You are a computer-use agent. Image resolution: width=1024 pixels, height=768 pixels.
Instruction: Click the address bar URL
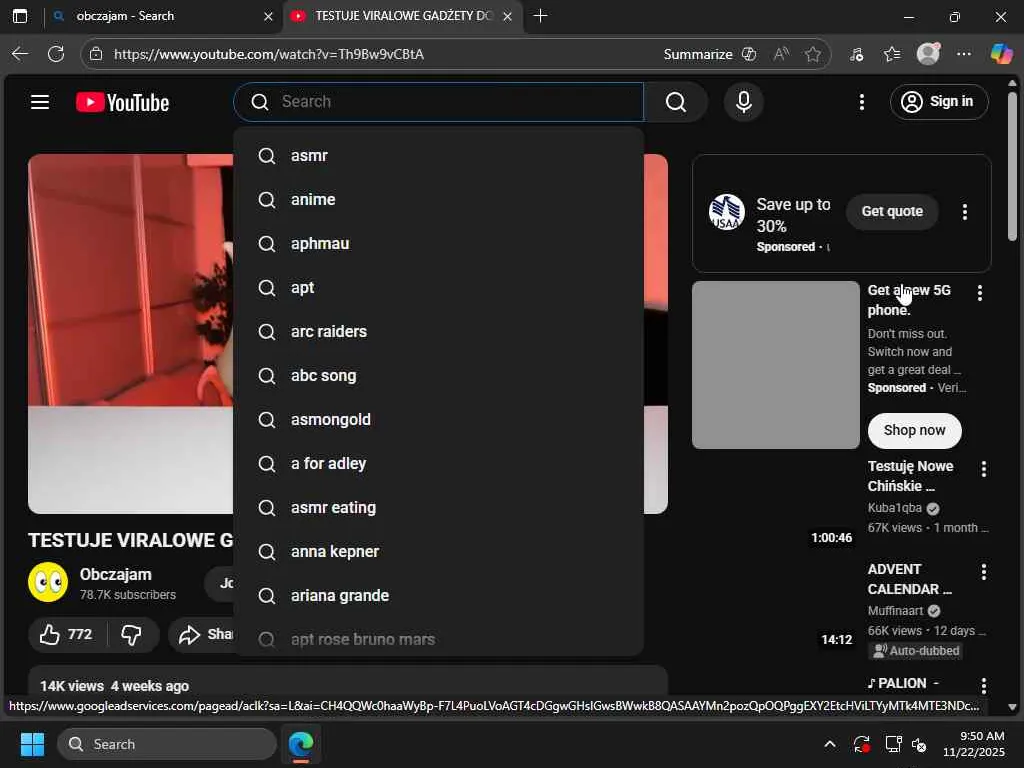click(x=268, y=54)
